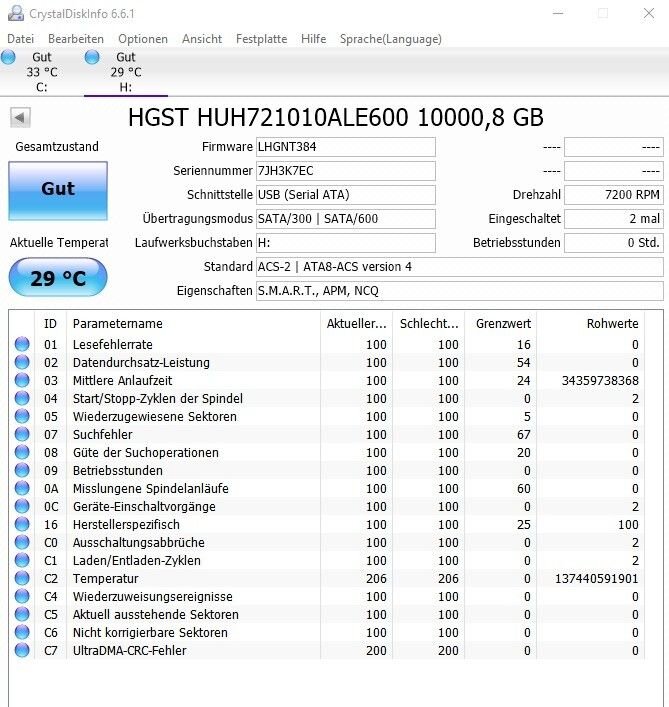Image resolution: width=669 pixels, height=707 pixels.
Task: Select the C: drive status orb
Action: coord(8,57)
